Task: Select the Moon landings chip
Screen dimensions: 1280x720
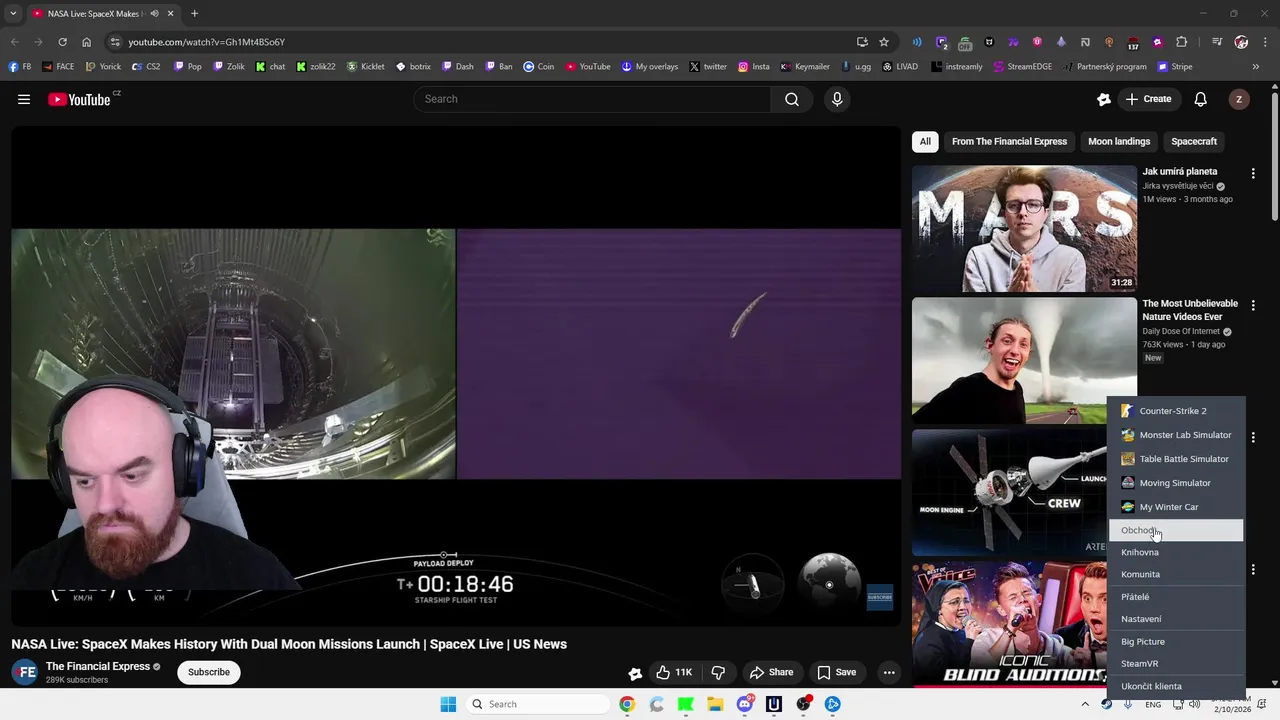Action: tap(1119, 141)
